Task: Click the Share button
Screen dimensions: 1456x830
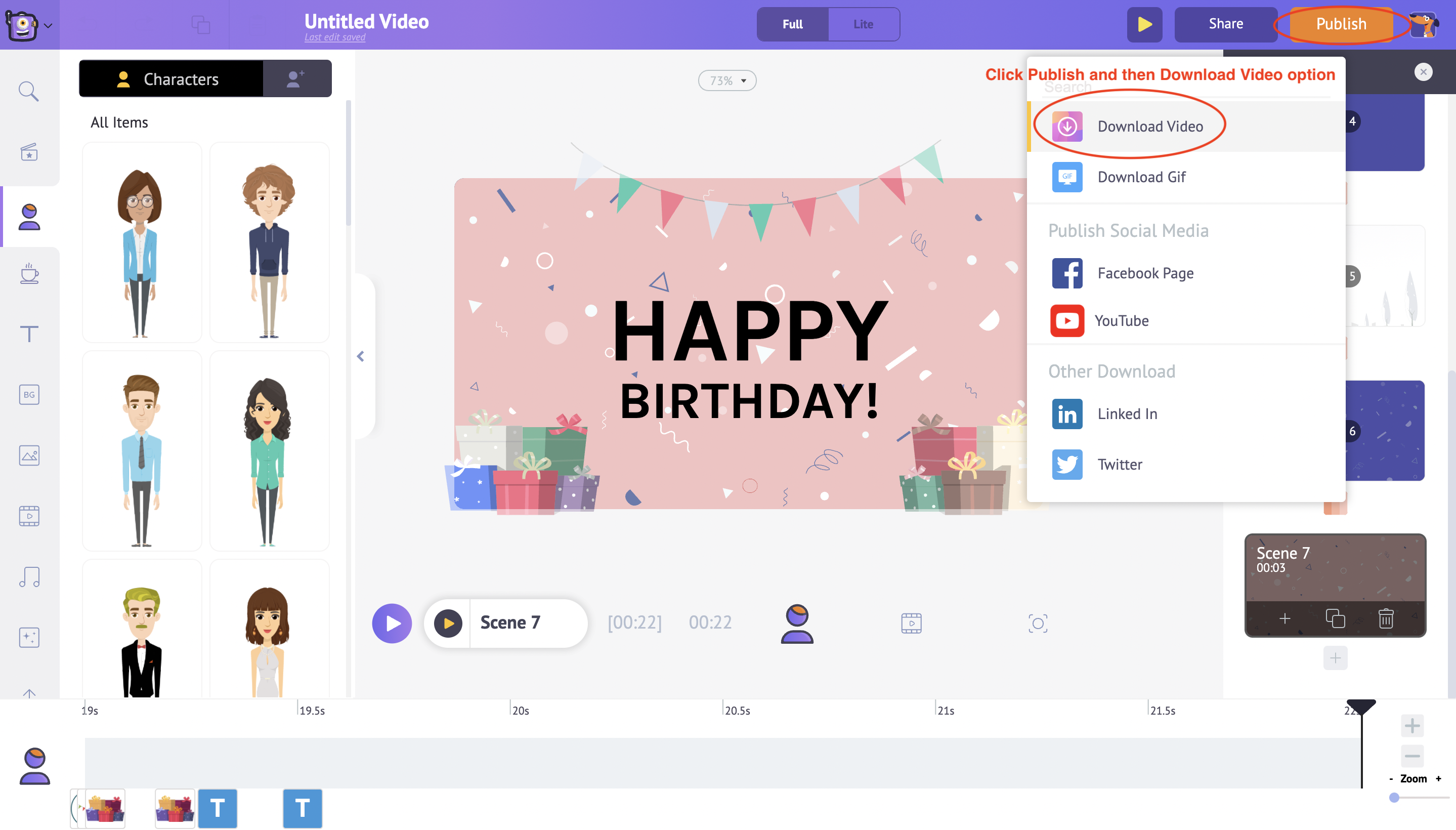Action: point(1224,24)
